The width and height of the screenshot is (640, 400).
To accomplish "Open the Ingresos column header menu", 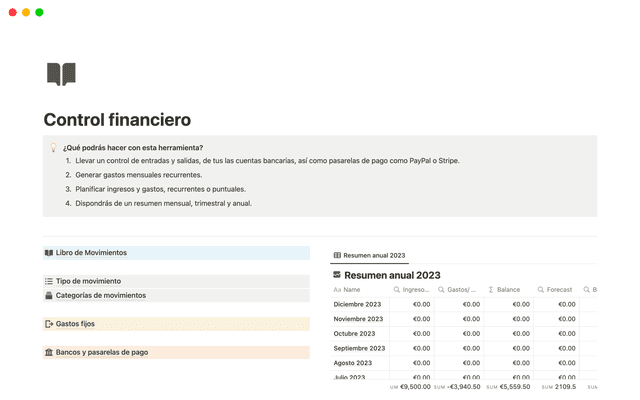I will (x=414, y=290).
